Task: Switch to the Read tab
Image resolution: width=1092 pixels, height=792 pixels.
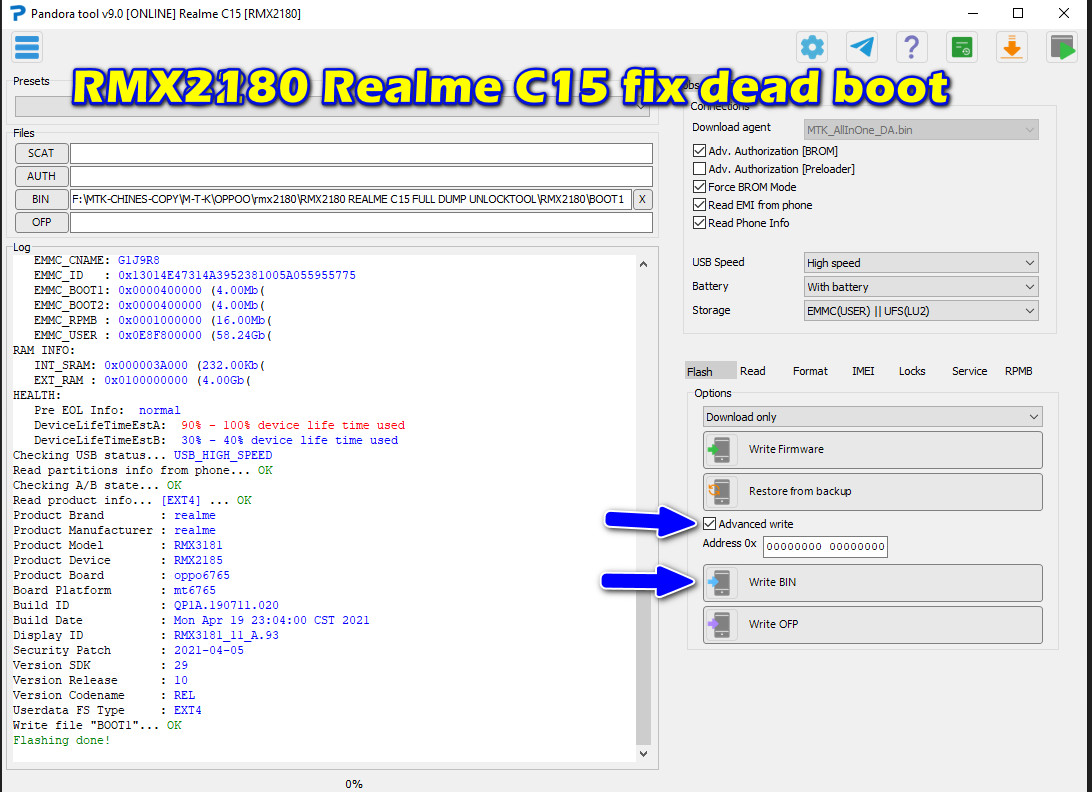Action: (x=752, y=371)
